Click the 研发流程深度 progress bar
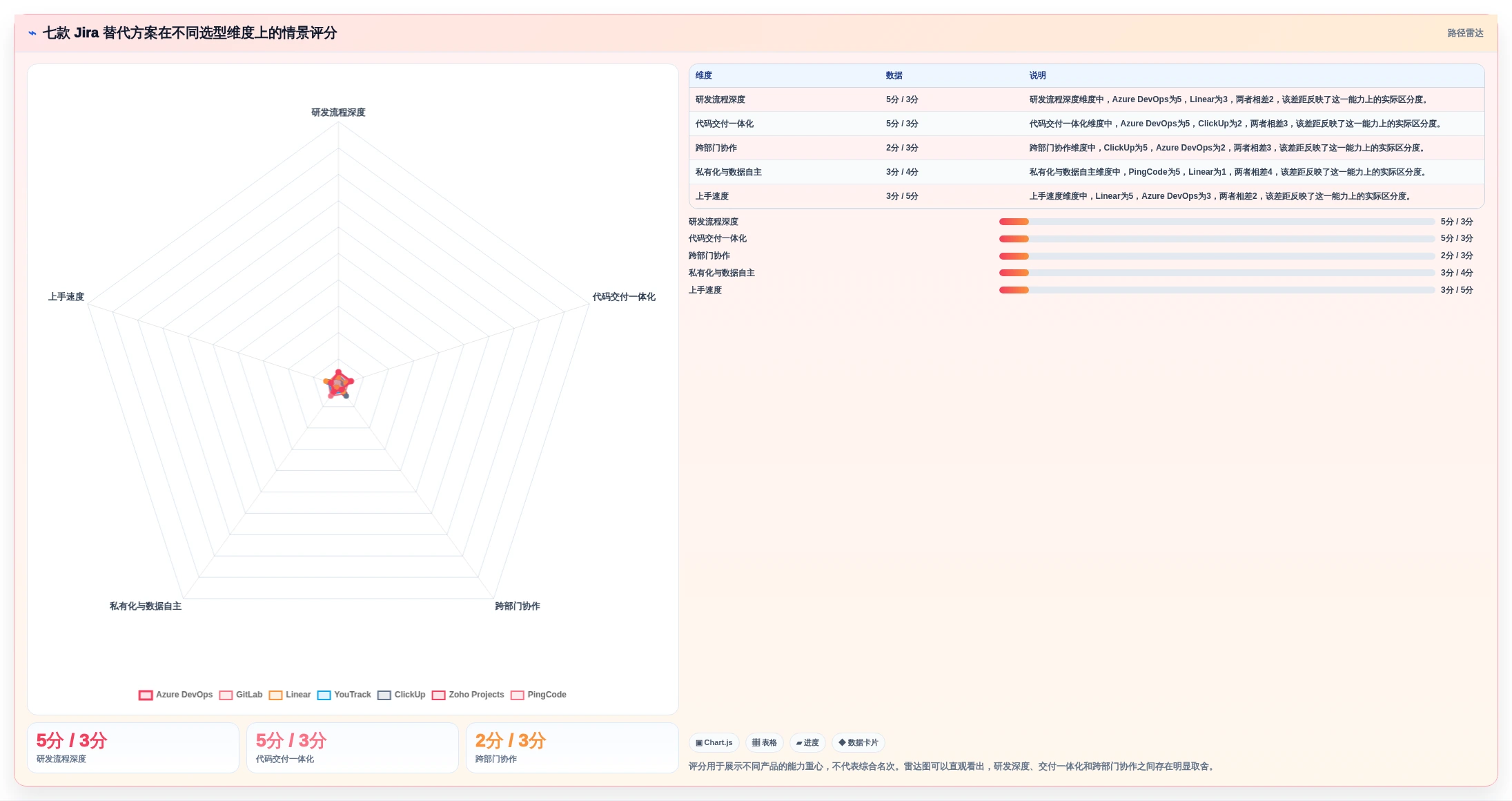The image size is (1512, 801). [x=1217, y=222]
